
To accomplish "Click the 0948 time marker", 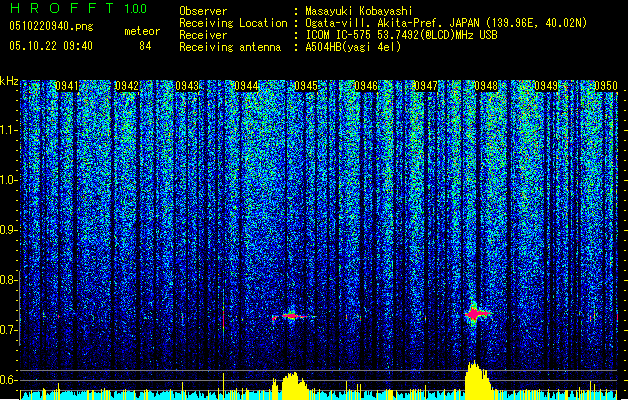I will (x=486, y=86).
